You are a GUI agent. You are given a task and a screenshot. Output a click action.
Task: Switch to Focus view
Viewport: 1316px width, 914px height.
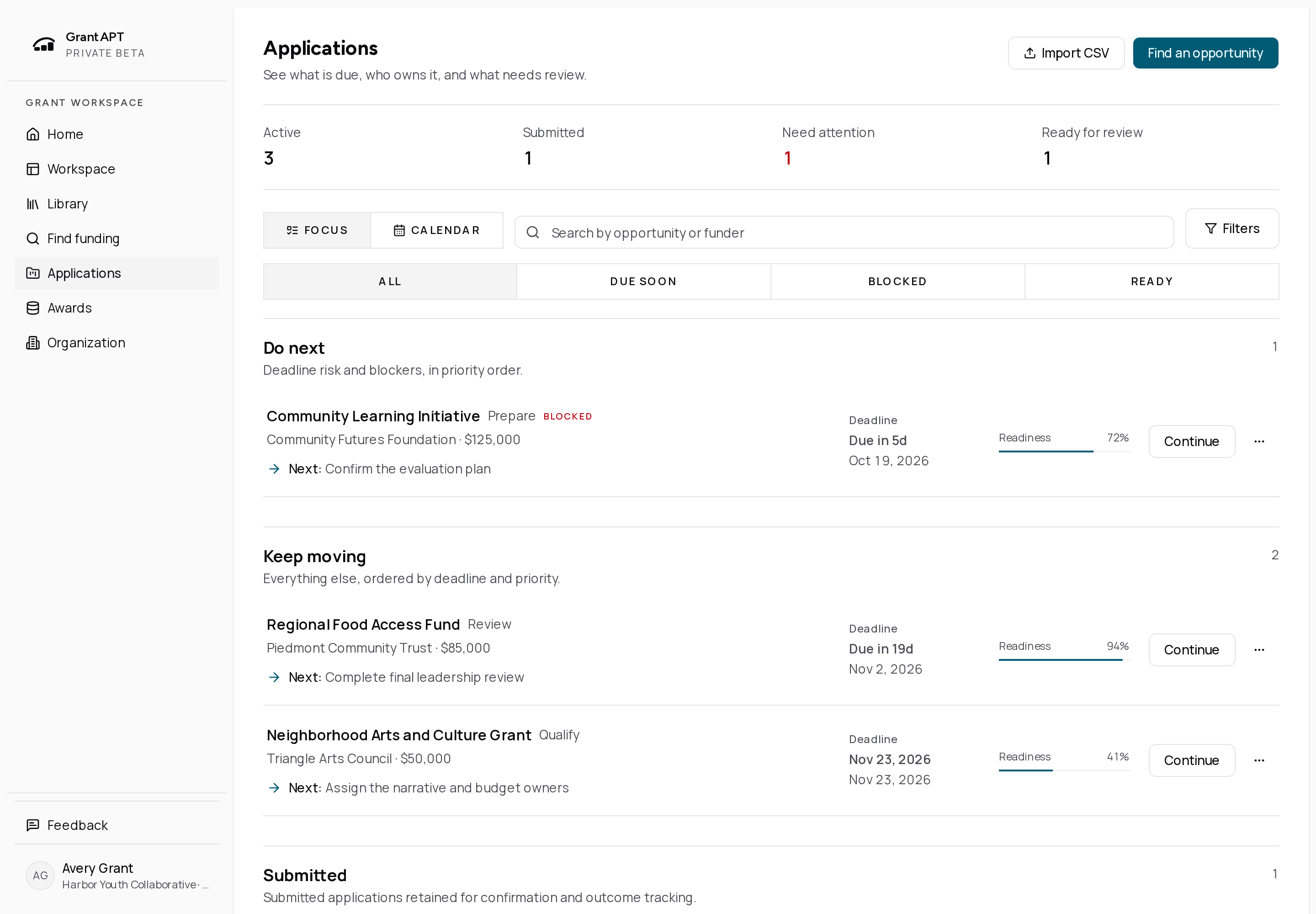[x=317, y=230]
